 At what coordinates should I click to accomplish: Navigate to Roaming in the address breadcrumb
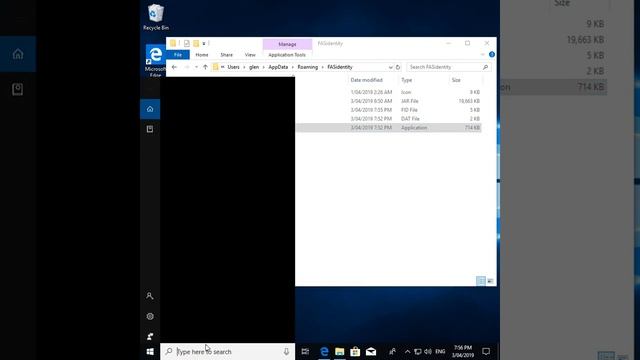(308, 67)
